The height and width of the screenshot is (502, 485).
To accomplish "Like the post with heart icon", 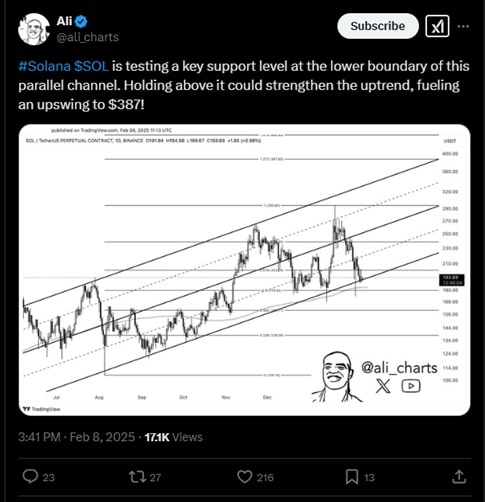I will [245, 477].
